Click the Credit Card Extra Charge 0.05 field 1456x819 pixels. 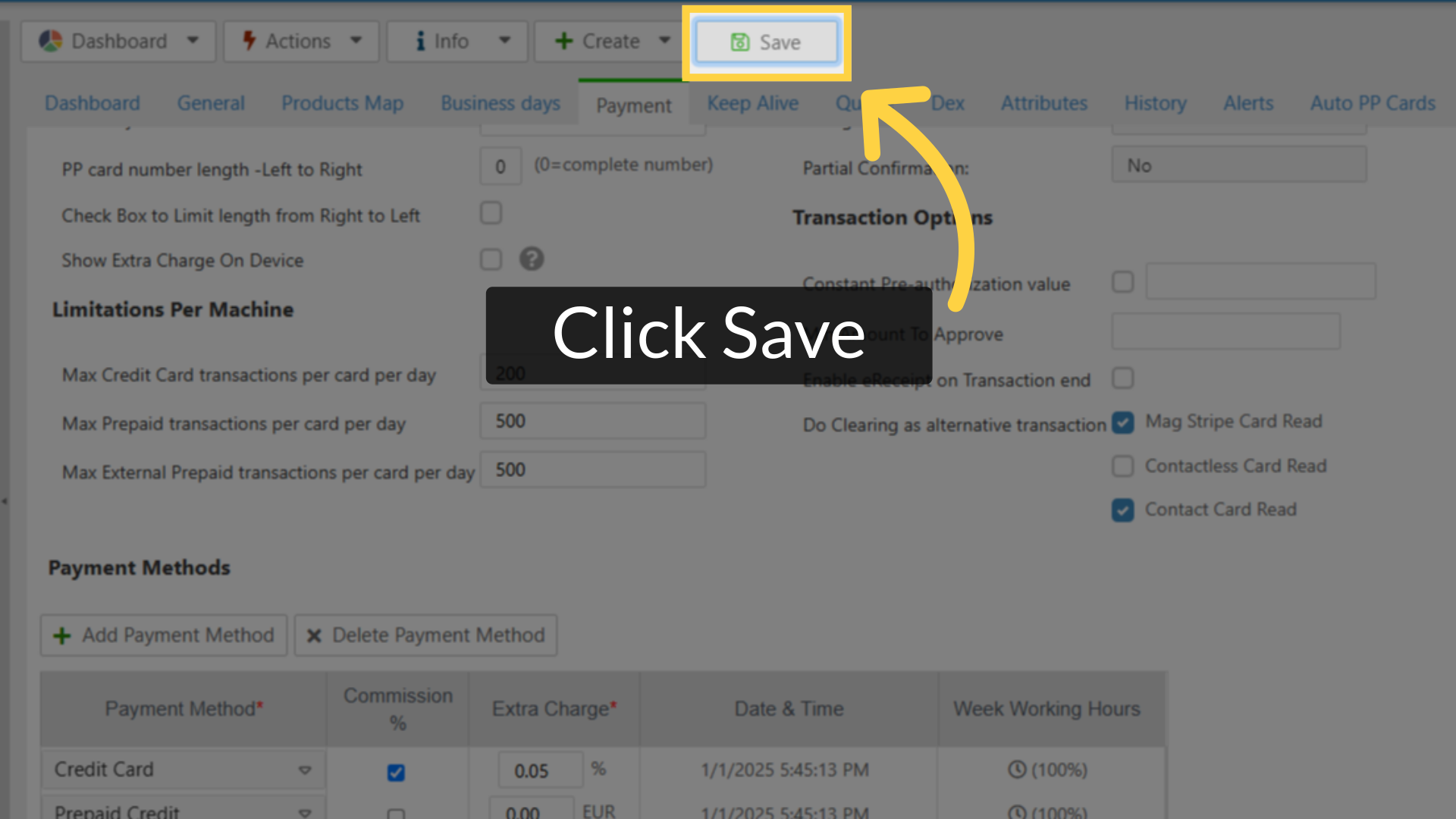[541, 770]
